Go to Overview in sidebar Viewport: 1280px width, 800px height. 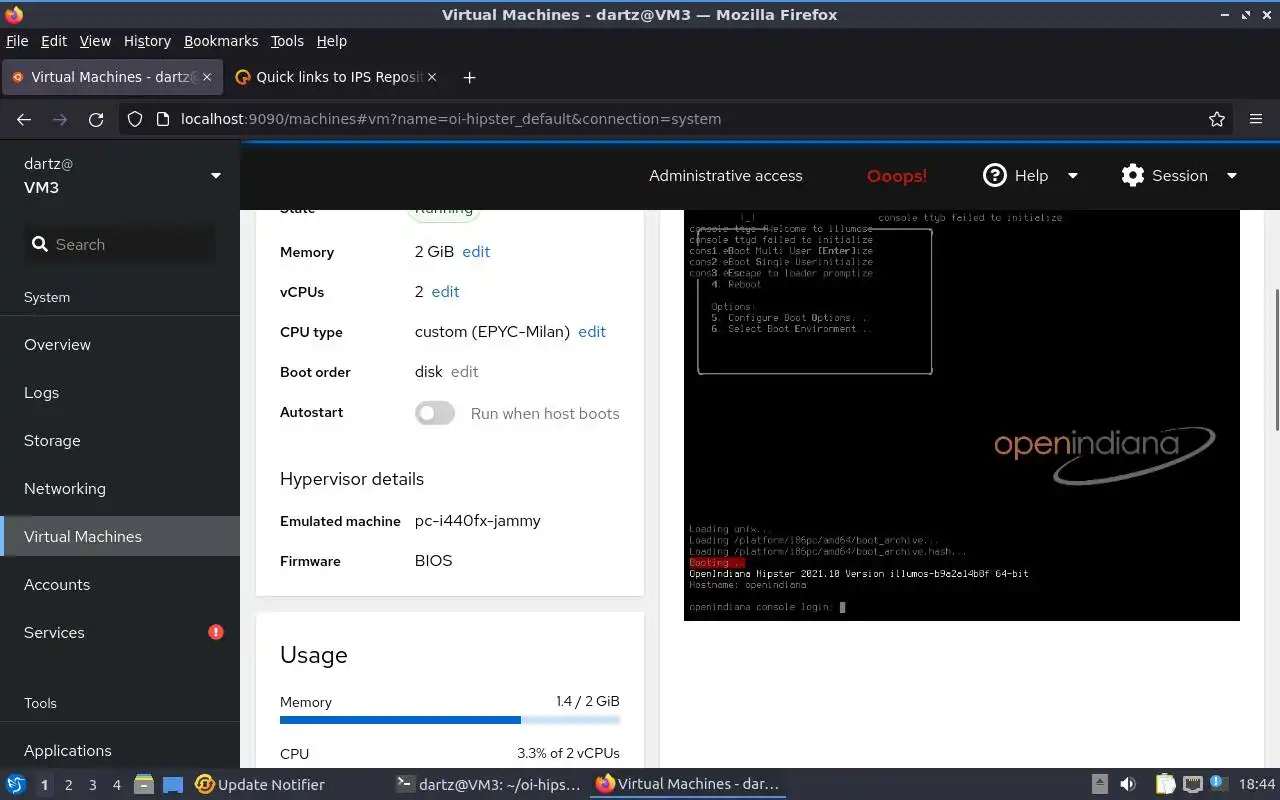[120, 344]
